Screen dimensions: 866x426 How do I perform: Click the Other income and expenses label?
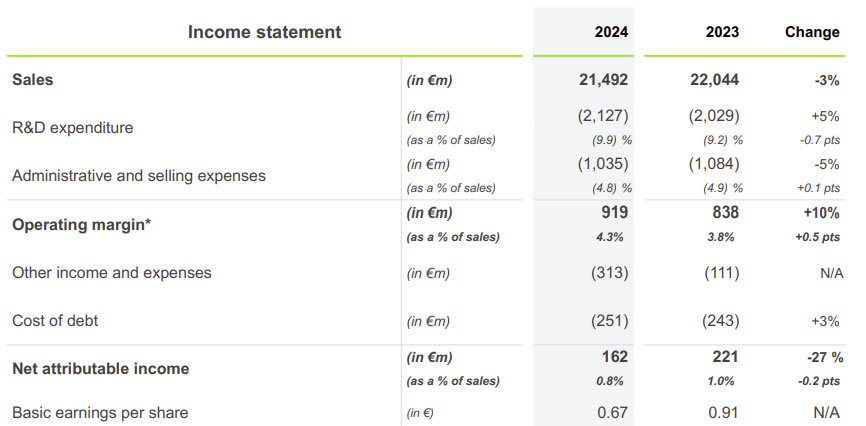click(111, 272)
